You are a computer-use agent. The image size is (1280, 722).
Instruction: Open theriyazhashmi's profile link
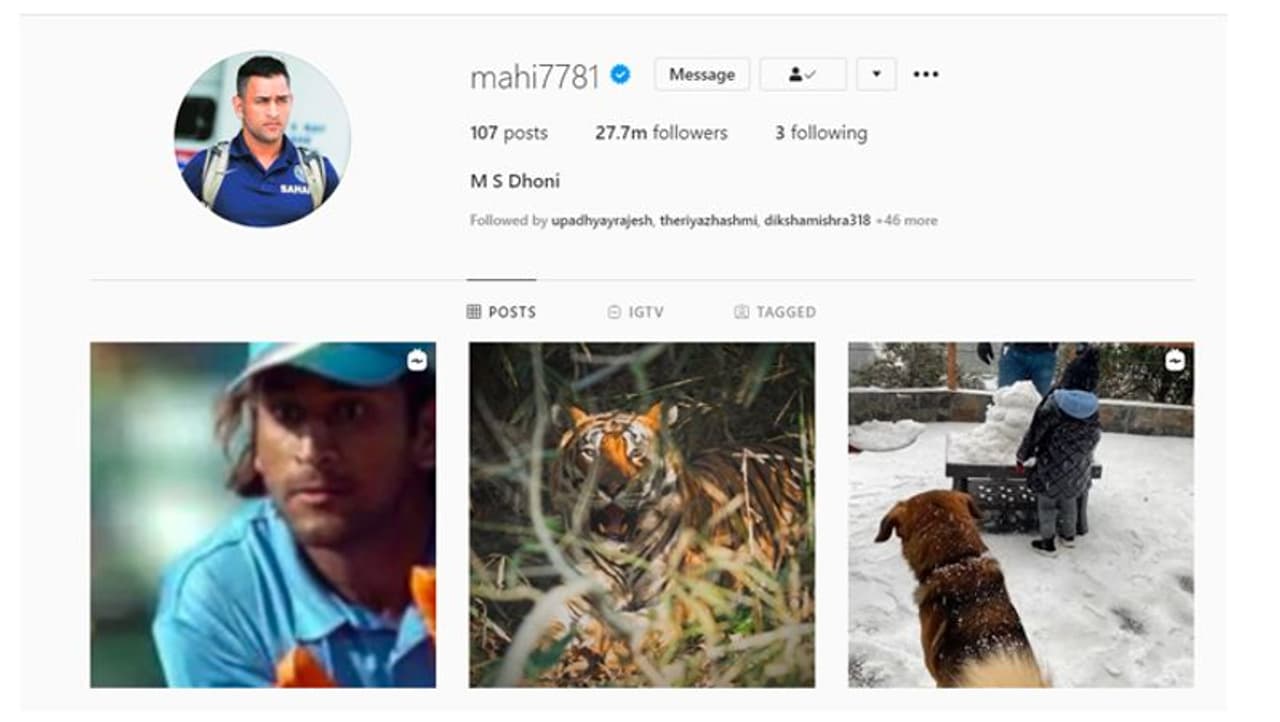pyautogui.click(x=708, y=221)
